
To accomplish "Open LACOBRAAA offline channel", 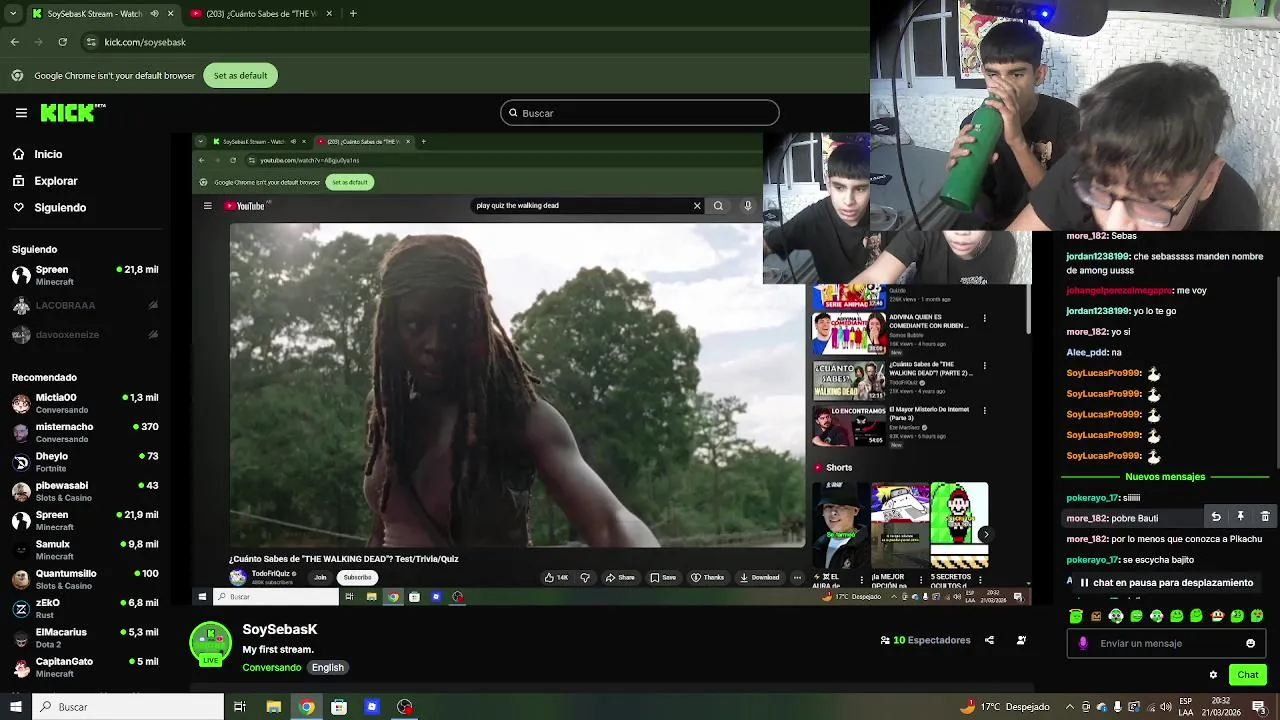I will point(85,305).
